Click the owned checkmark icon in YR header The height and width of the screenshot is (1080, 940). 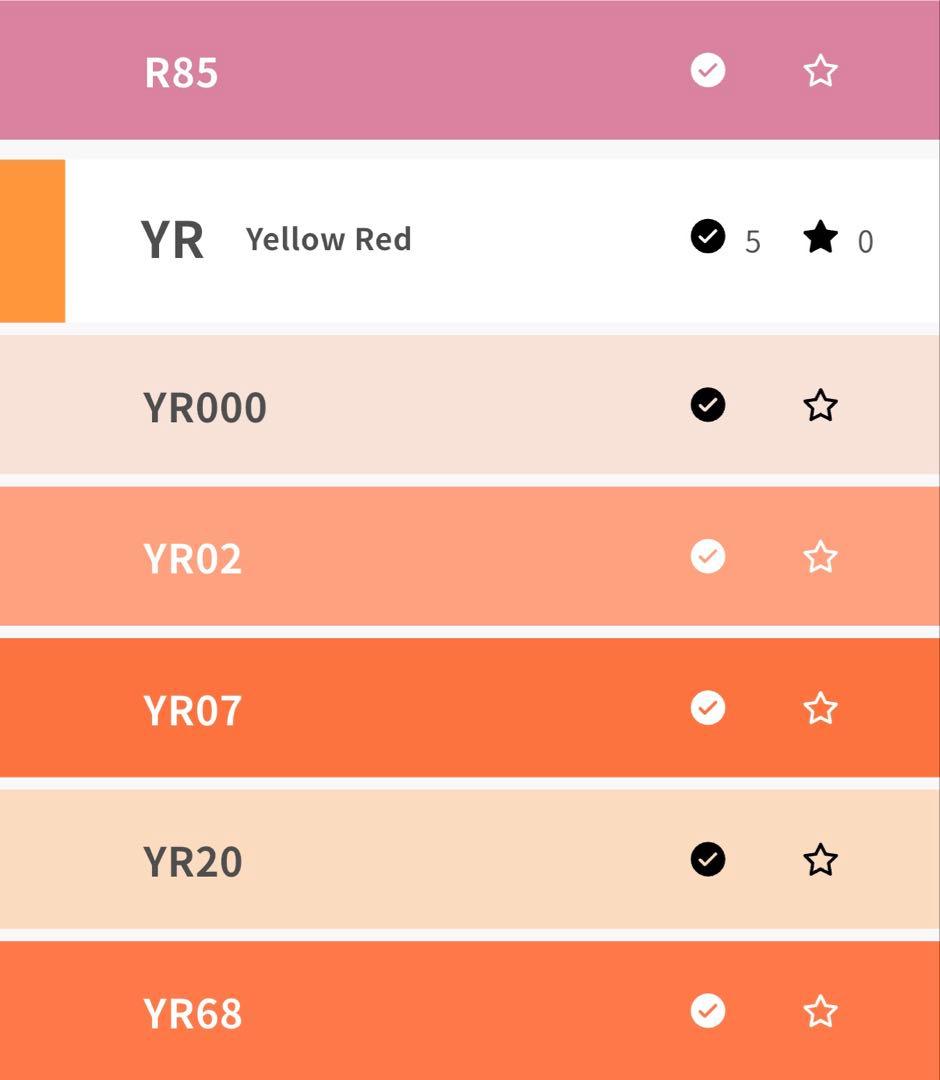(708, 237)
